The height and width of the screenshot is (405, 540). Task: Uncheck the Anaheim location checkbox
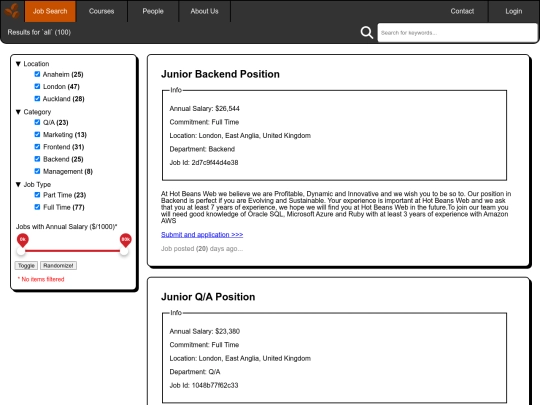pos(37,74)
